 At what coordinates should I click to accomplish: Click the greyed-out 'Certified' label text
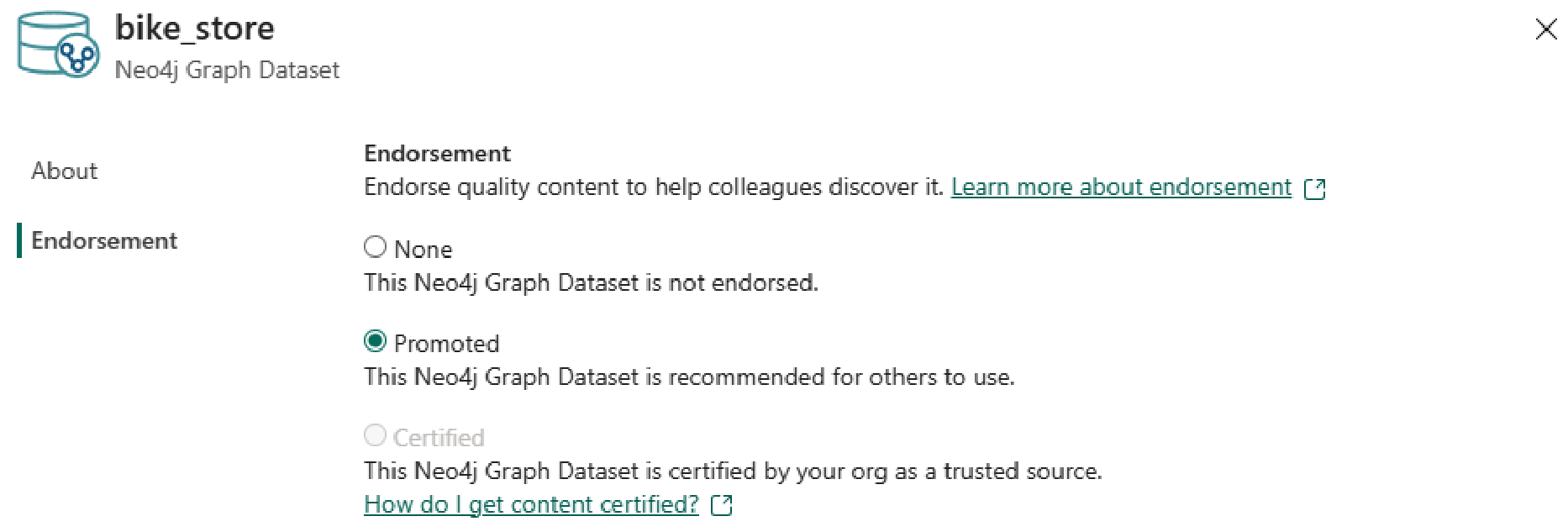pos(439,438)
